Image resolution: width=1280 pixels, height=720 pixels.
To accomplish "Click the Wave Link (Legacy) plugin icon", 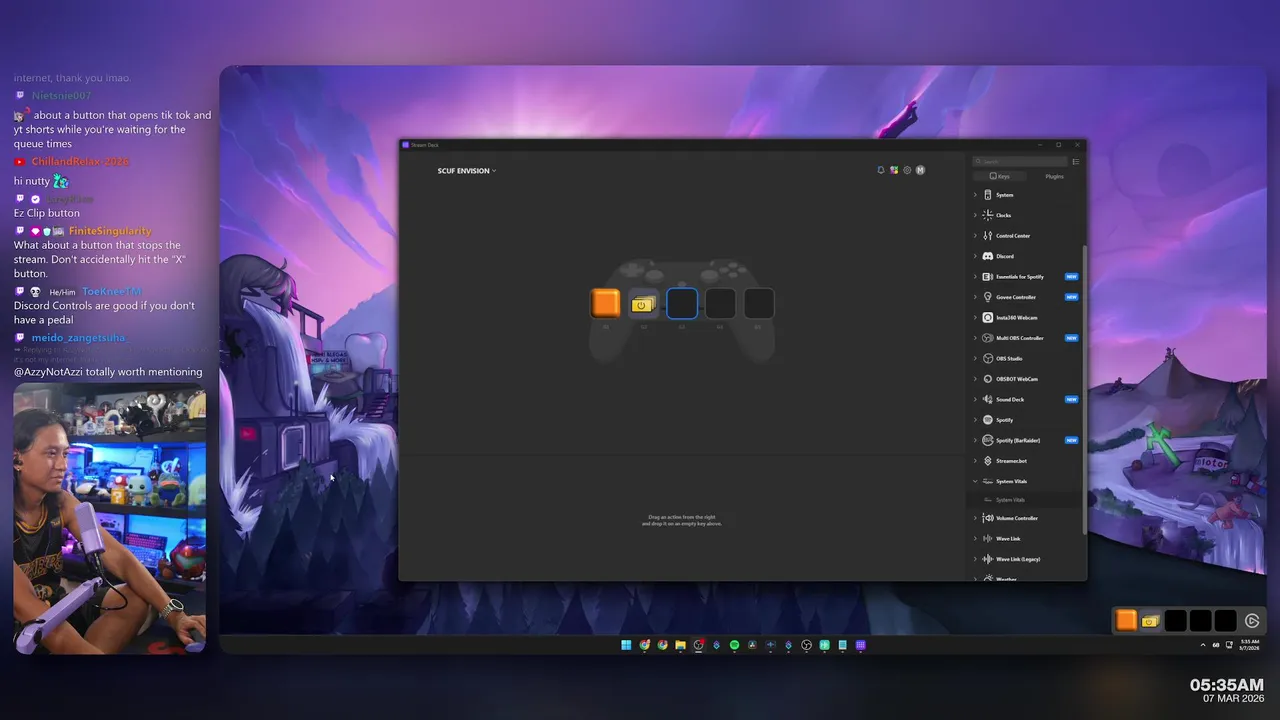I will 988,559.
